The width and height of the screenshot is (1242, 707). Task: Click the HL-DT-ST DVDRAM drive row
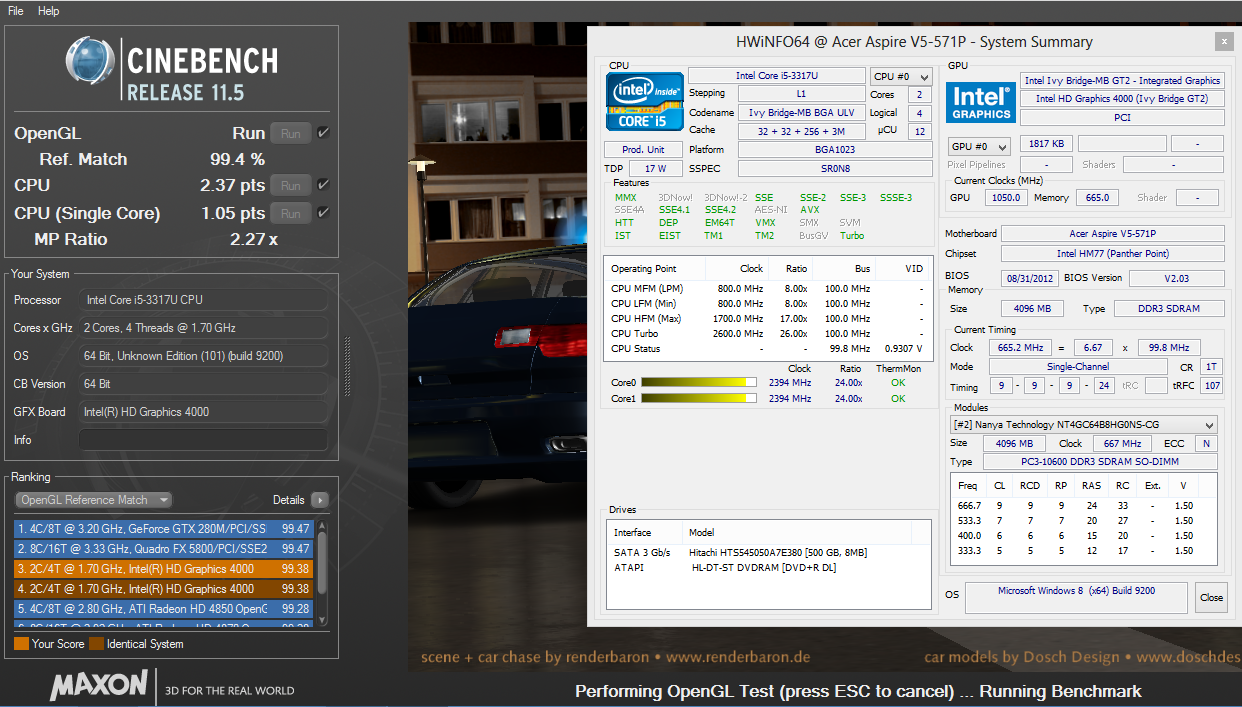pyautogui.click(x=768, y=567)
